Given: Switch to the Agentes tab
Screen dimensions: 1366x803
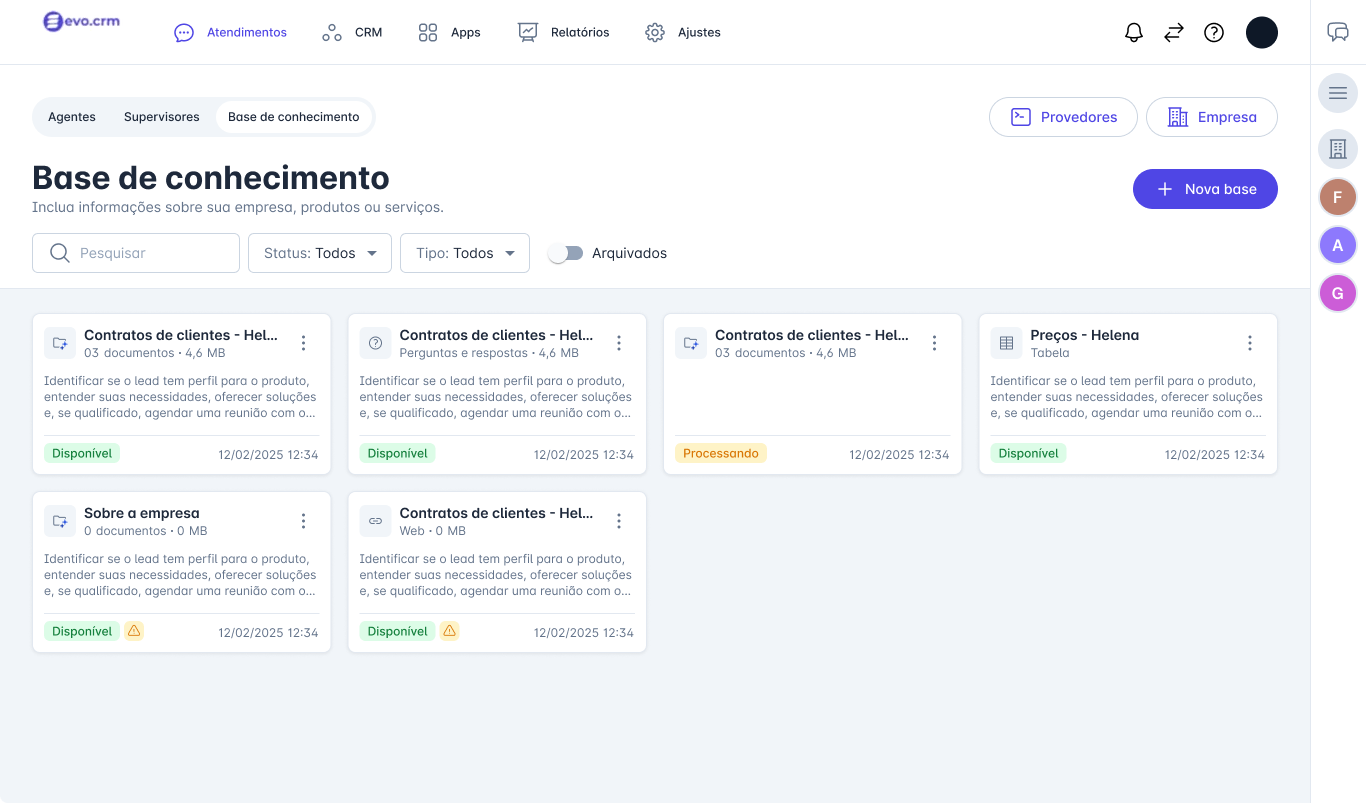Looking at the screenshot, I should [72, 117].
